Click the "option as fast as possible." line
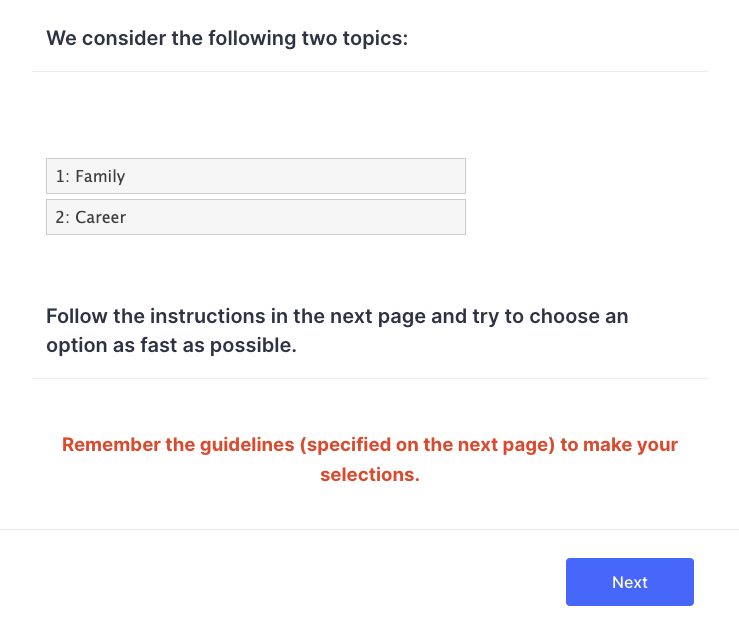The image size is (739, 627). [171, 347]
